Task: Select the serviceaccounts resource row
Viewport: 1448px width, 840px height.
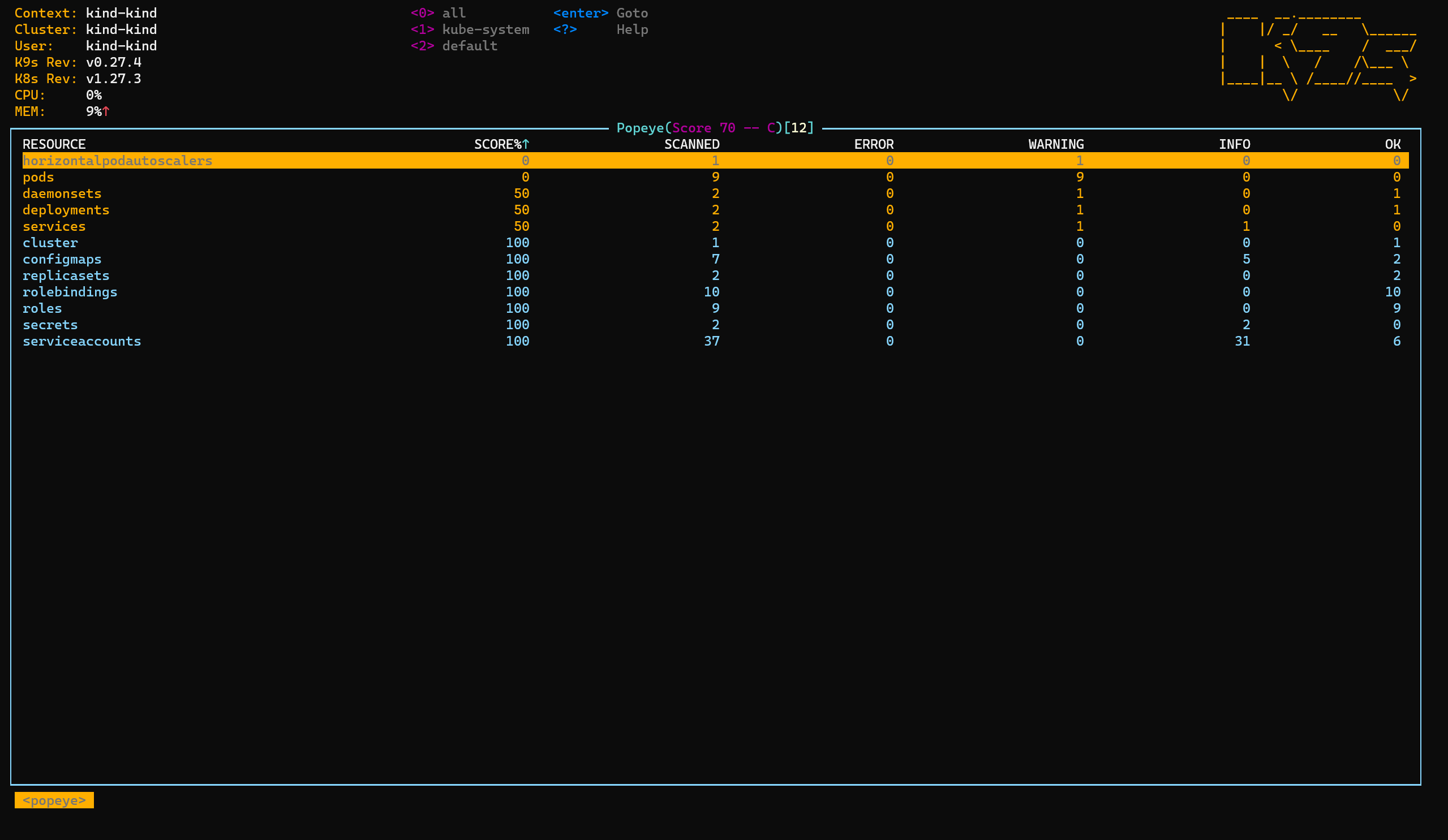Action: click(x=81, y=341)
